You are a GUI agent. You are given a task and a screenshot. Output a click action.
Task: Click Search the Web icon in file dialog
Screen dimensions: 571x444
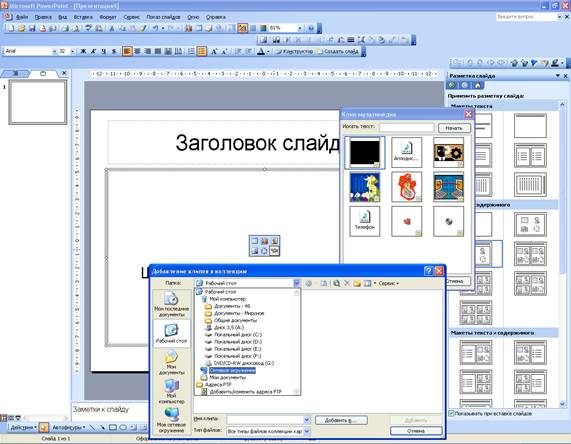click(336, 283)
